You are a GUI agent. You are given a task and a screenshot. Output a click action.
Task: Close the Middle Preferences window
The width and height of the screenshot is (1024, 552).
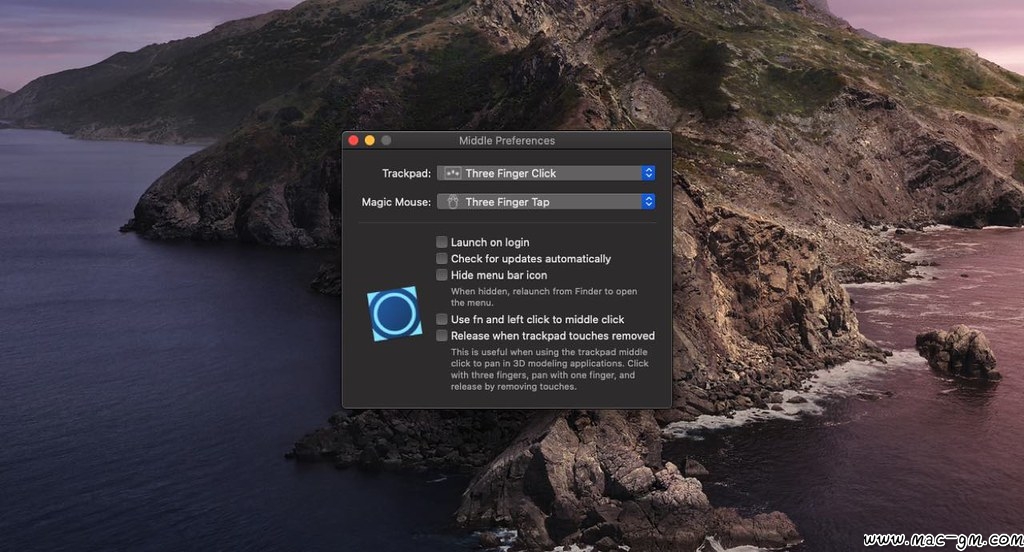click(353, 140)
